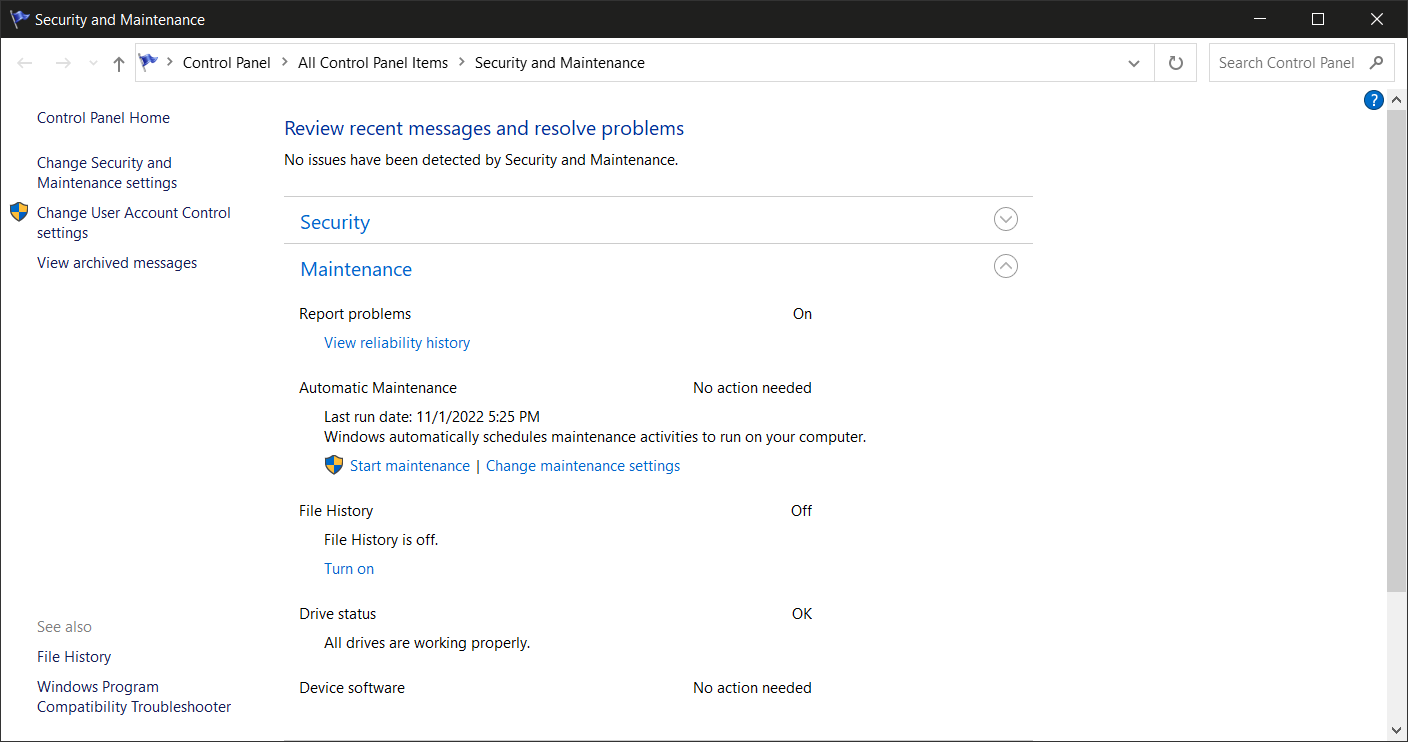Go to Control Panel Home
This screenshot has width=1408, height=742.
coord(103,118)
